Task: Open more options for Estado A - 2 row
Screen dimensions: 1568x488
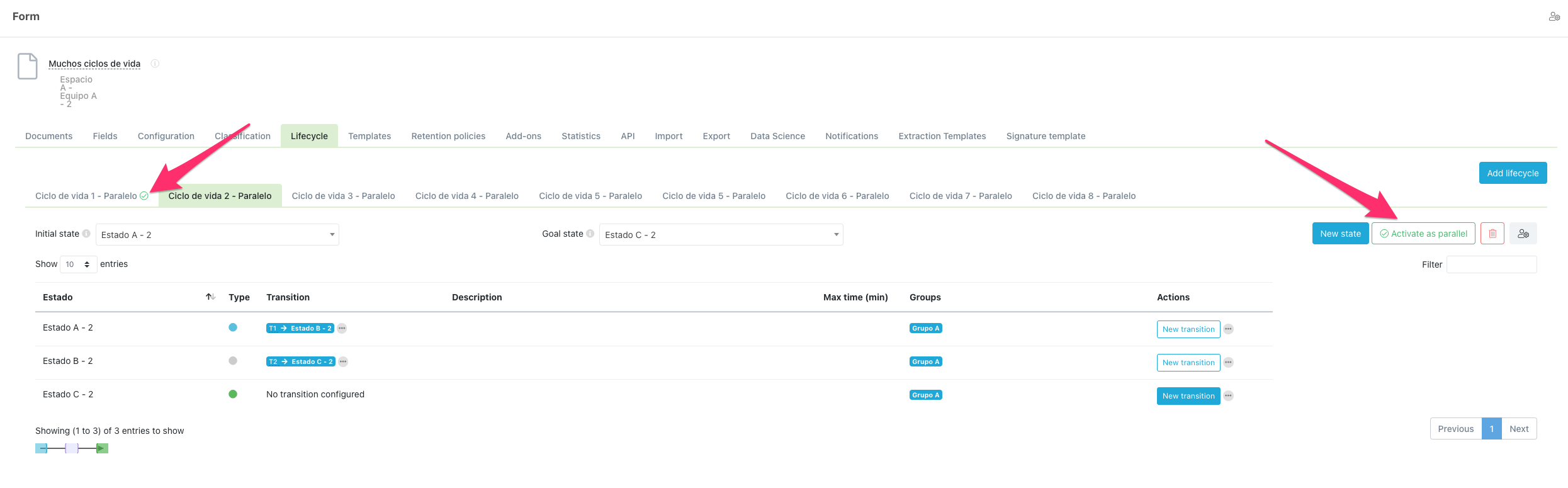Action: (x=1228, y=329)
